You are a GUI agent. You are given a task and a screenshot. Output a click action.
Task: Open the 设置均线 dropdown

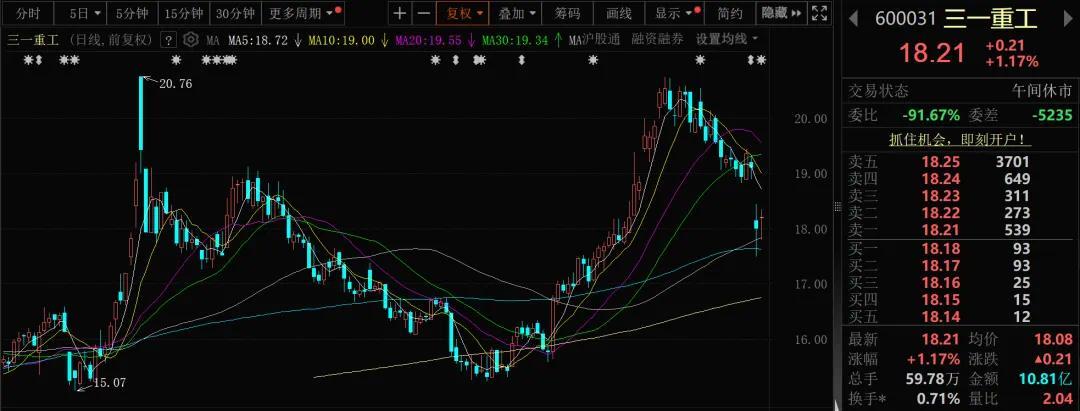coord(727,40)
